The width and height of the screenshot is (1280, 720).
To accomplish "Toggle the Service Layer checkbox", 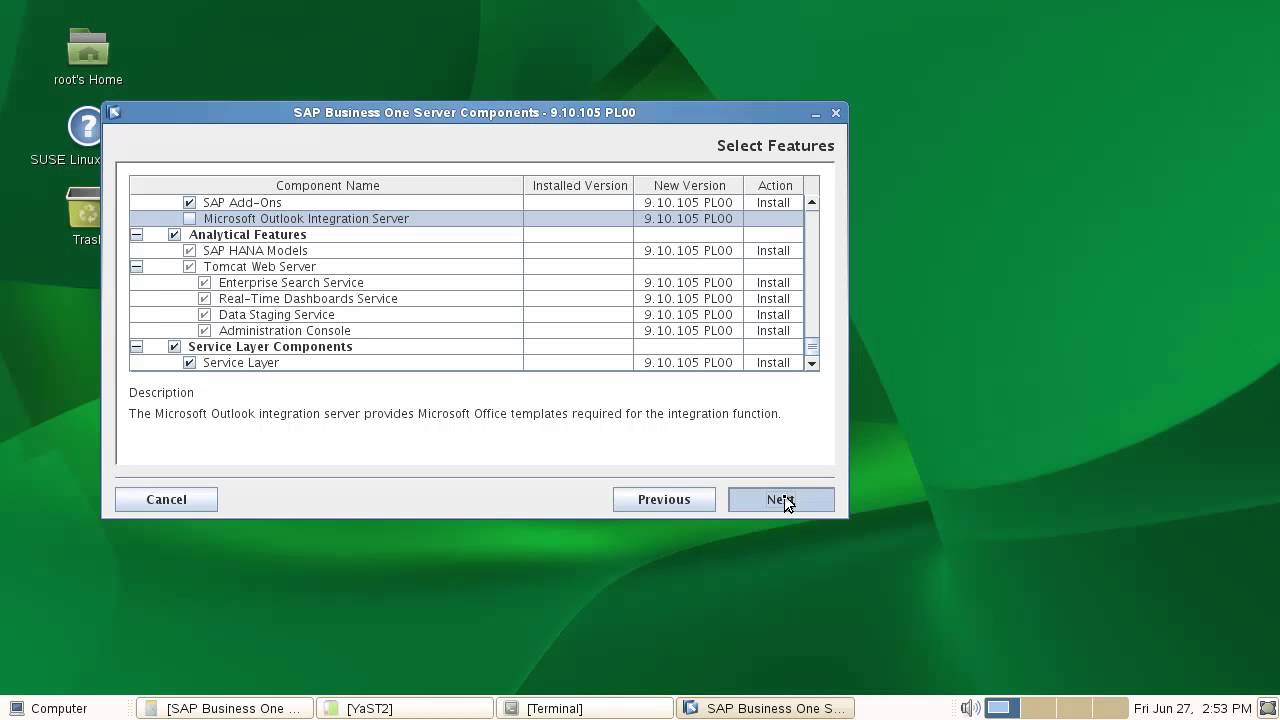I will tap(189, 363).
